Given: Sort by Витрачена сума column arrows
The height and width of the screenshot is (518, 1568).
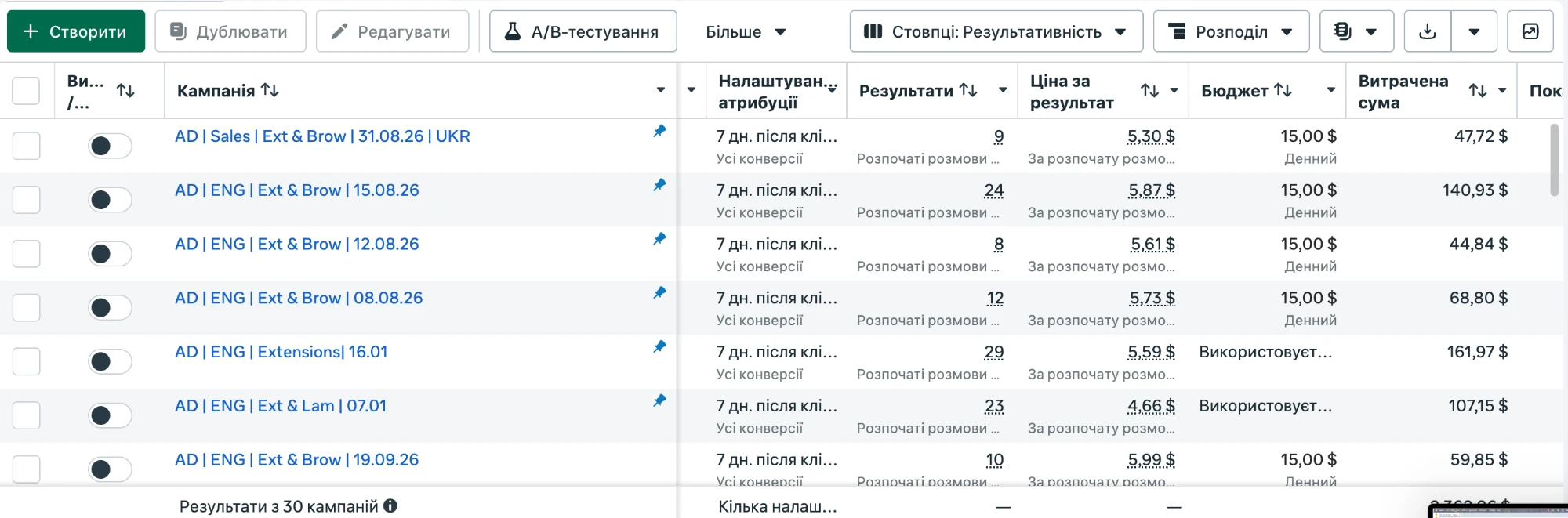Looking at the screenshot, I should [1478, 91].
